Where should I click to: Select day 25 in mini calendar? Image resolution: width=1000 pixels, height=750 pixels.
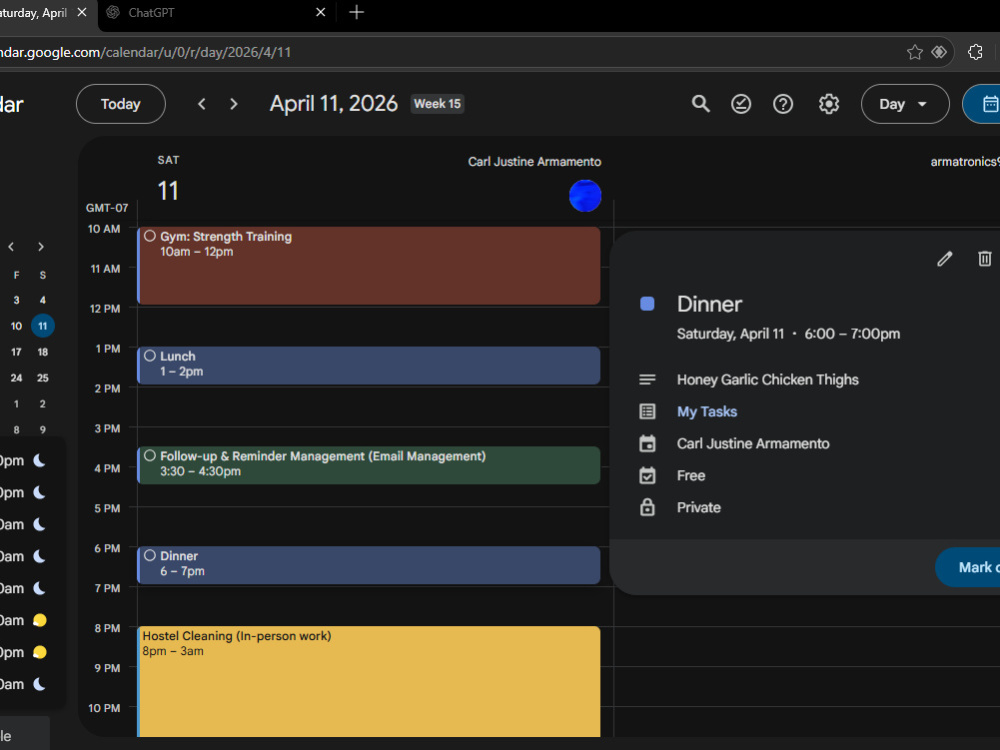[43, 378]
